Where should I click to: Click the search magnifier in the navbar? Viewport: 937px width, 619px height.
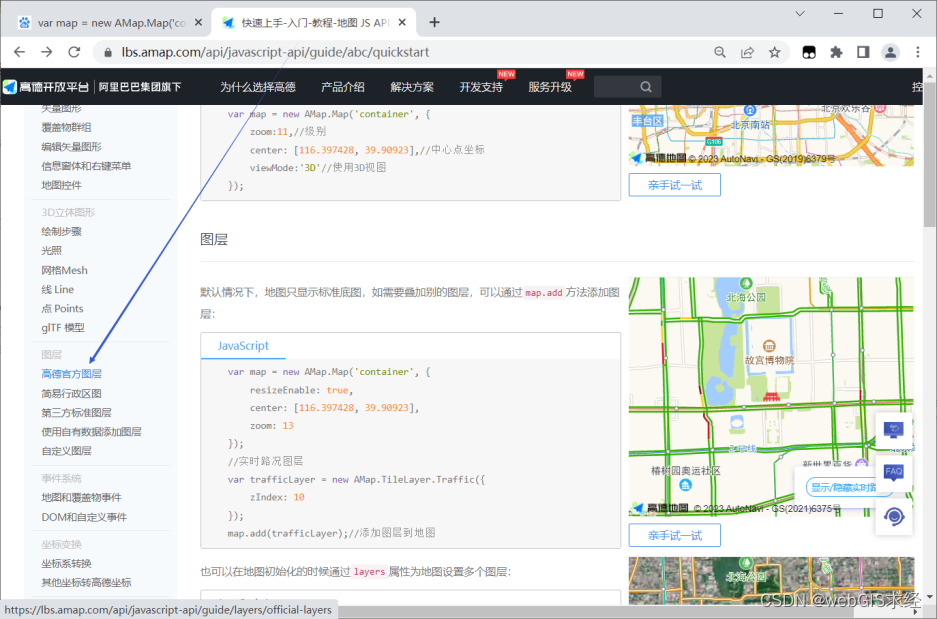[x=645, y=86]
